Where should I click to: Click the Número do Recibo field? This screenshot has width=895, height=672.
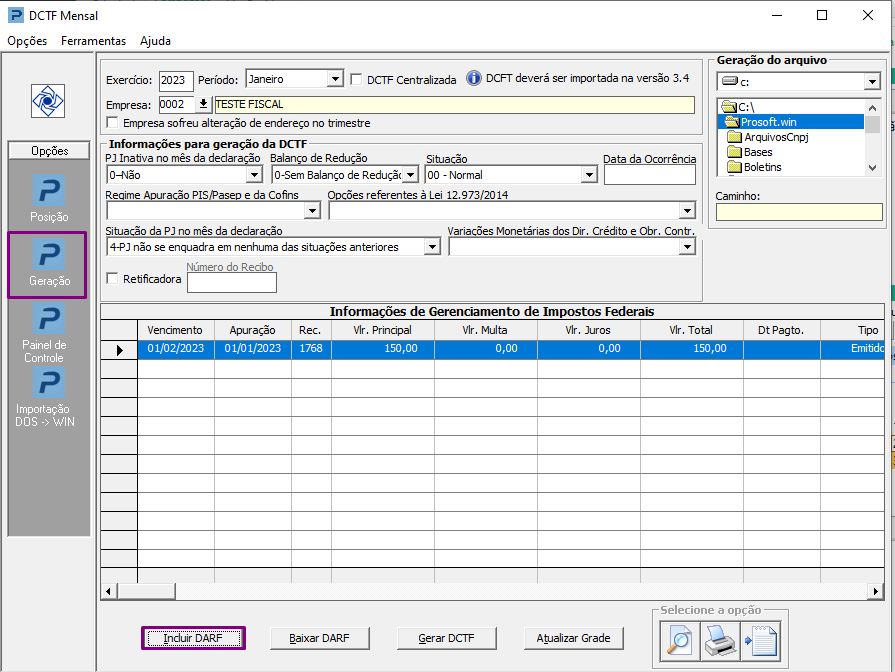point(232,283)
